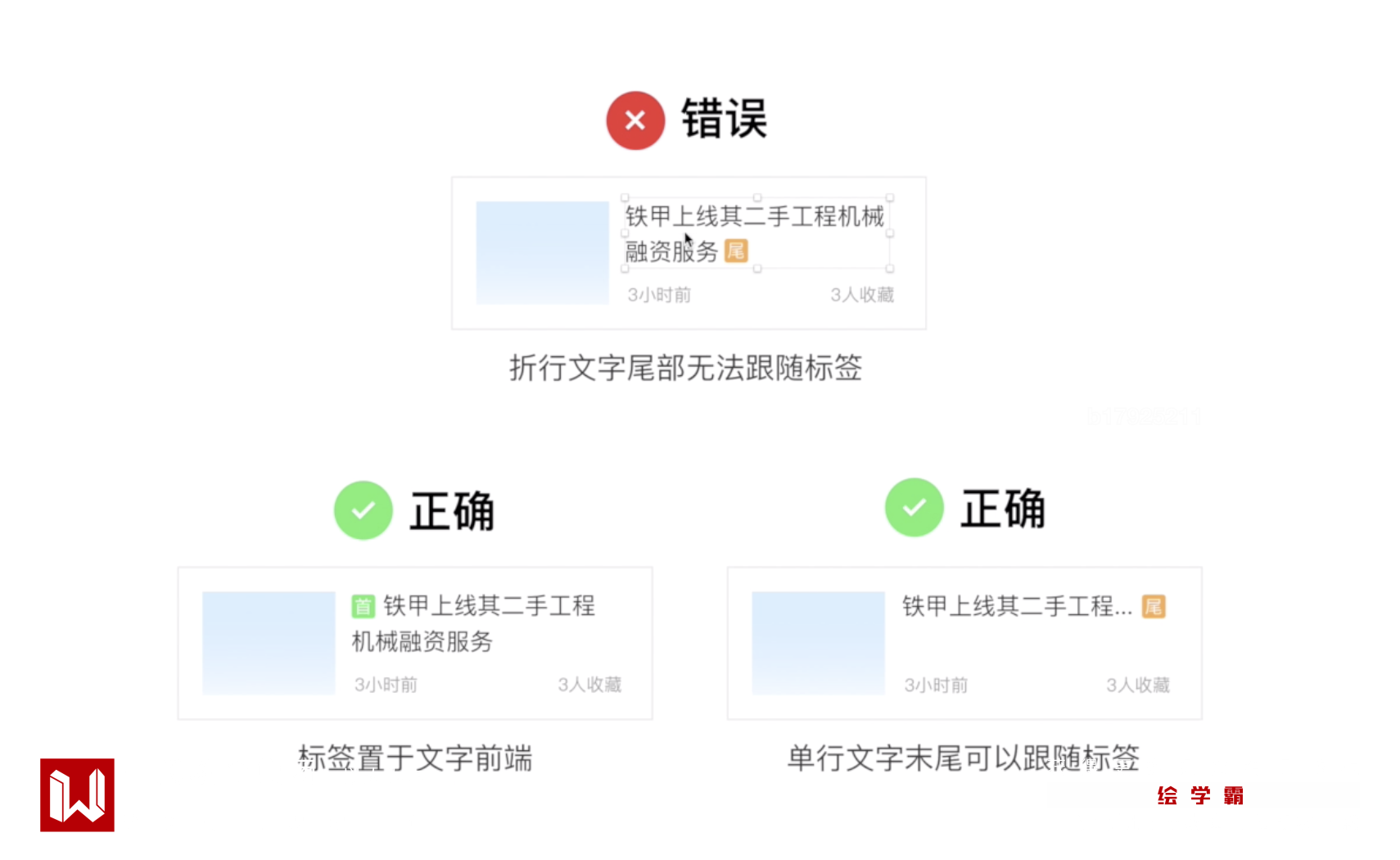Click the 机械融资服务 text line in the left card
This screenshot has height=860, width=1400.
pos(422,641)
